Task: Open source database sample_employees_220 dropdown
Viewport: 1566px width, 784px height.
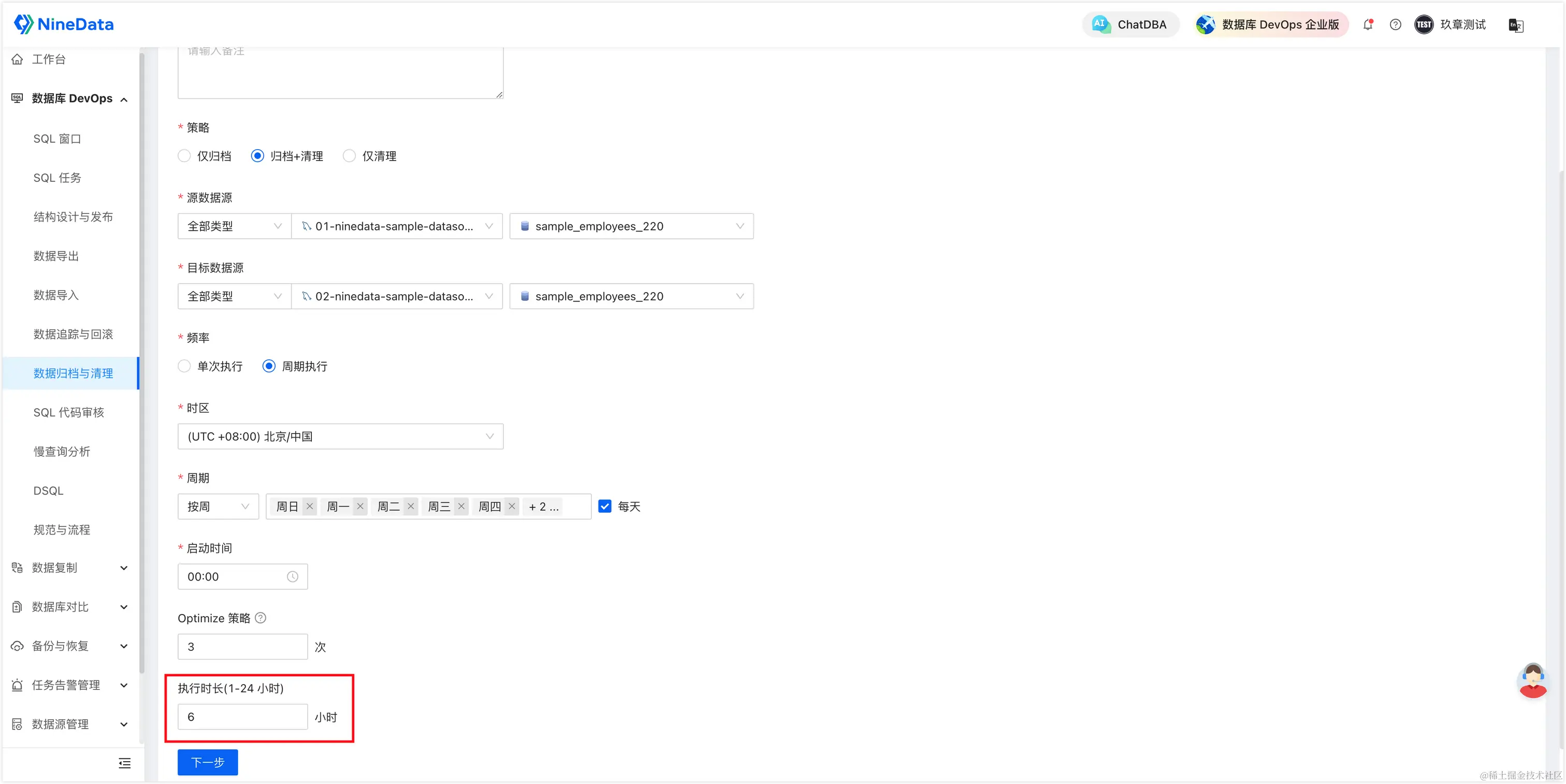Action: pos(631,226)
